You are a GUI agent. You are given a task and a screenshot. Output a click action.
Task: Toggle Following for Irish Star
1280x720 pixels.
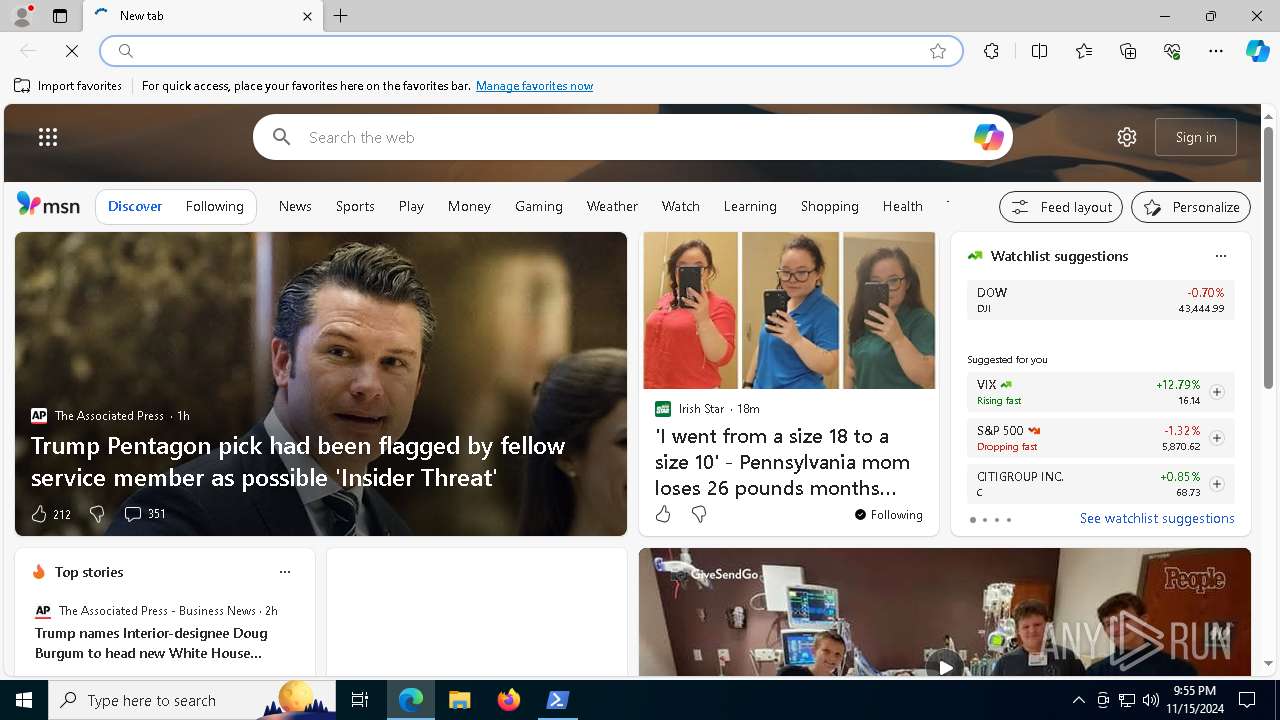pyautogui.click(x=889, y=515)
